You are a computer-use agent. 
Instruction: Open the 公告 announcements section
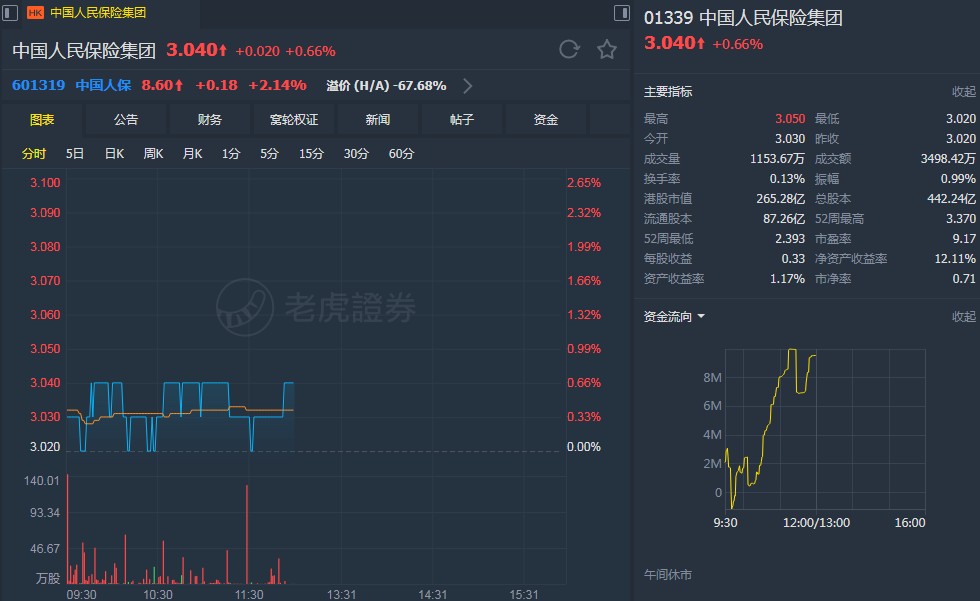pos(125,118)
